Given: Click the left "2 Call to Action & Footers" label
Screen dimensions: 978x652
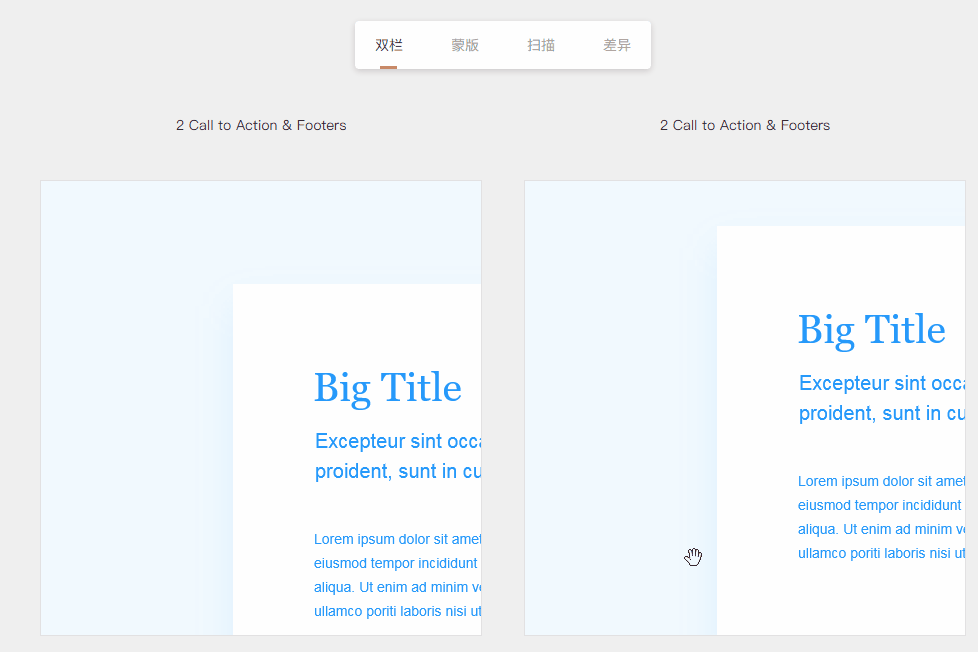Looking at the screenshot, I should pyautogui.click(x=261, y=125).
